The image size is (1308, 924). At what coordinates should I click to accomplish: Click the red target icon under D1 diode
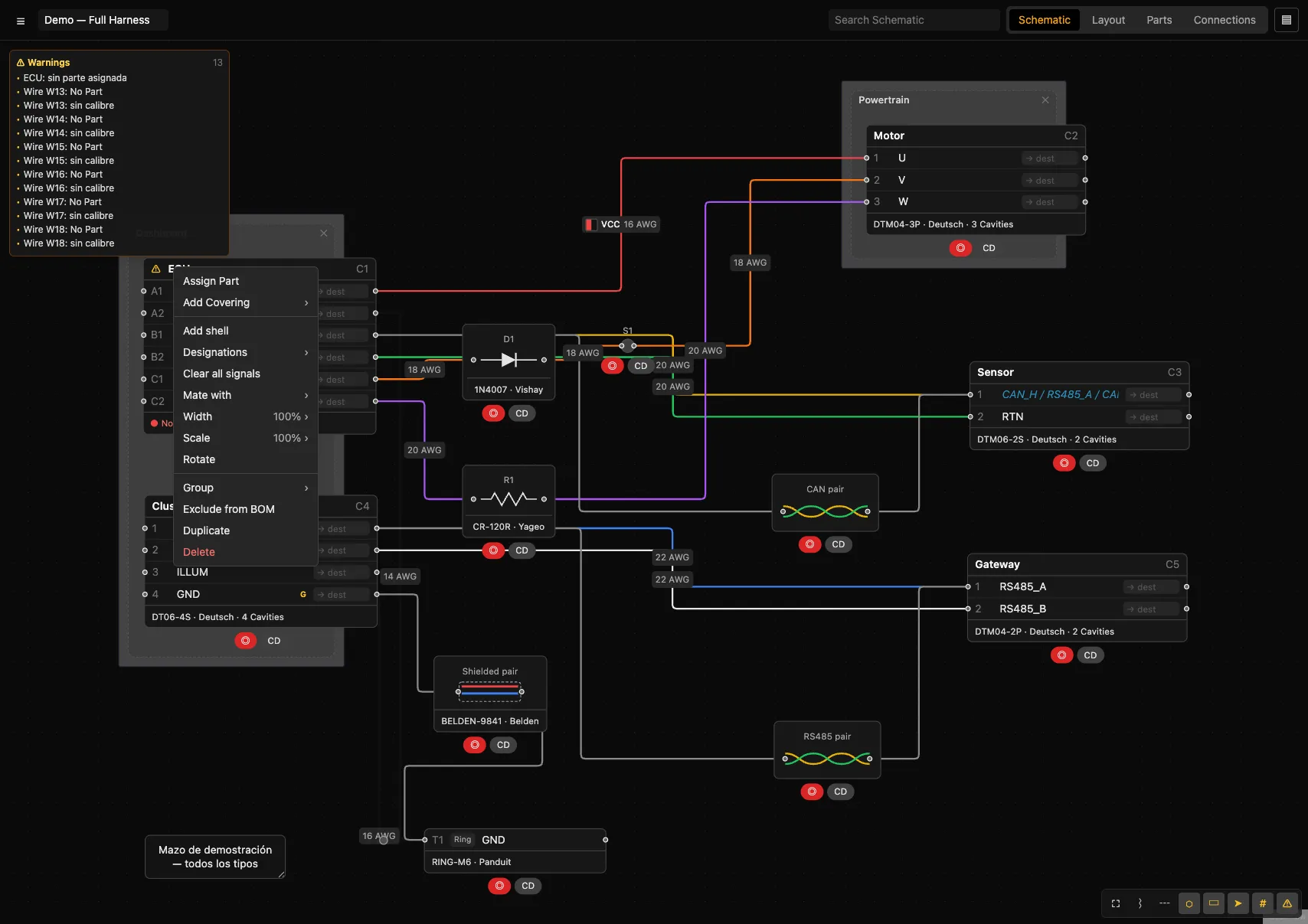493,413
